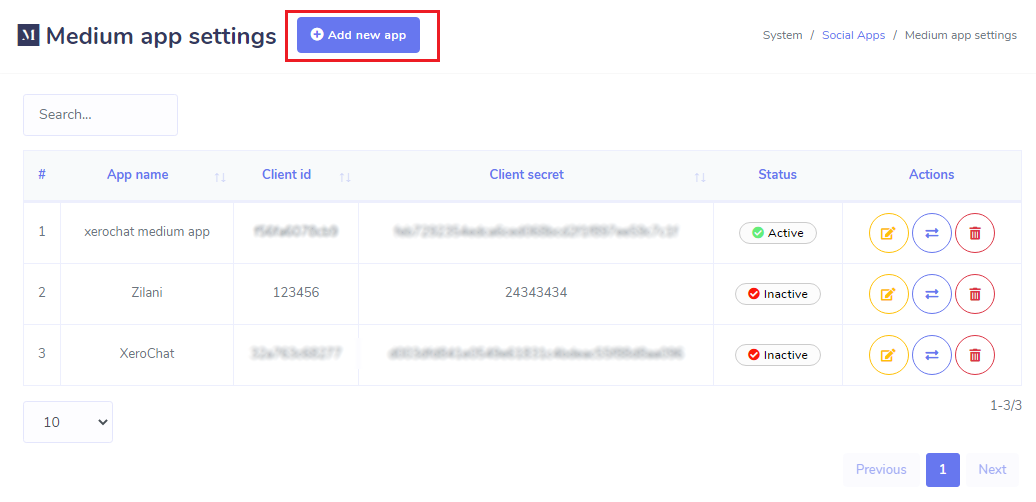Delete the XeroChat app entry
This screenshot has width=1036, height=502.
point(975,355)
